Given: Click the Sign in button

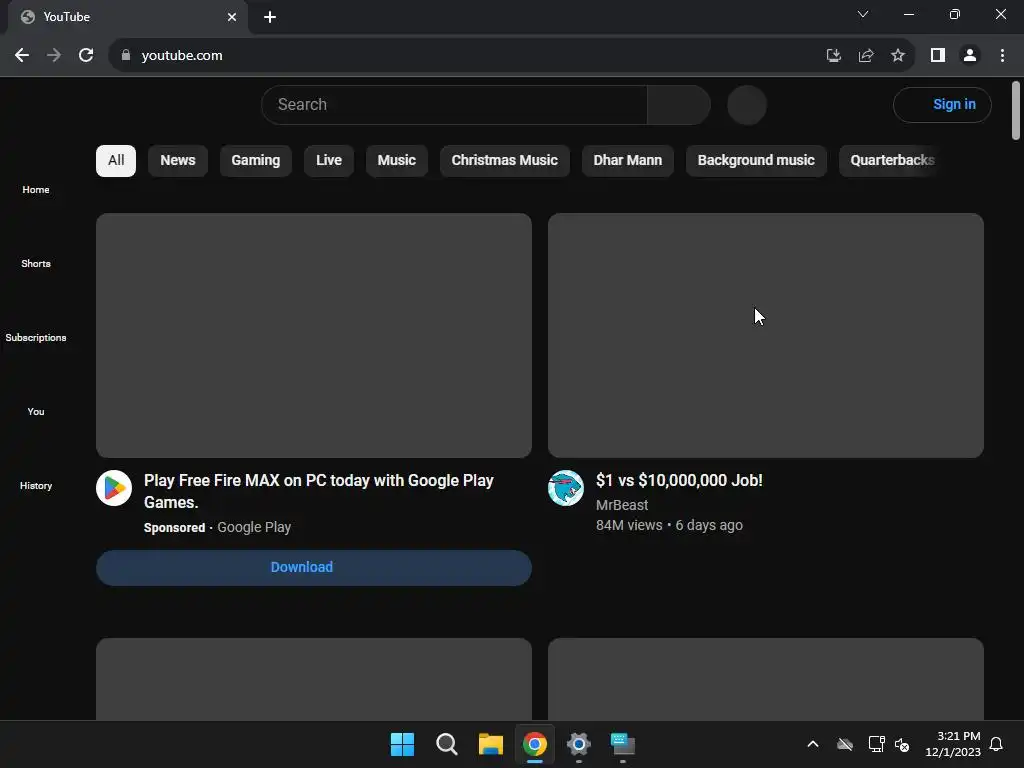Looking at the screenshot, I should [x=942, y=104].
